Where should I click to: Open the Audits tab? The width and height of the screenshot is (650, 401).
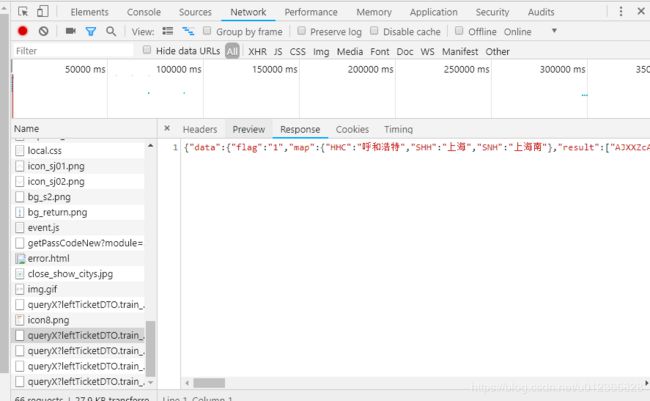(541, 12)
